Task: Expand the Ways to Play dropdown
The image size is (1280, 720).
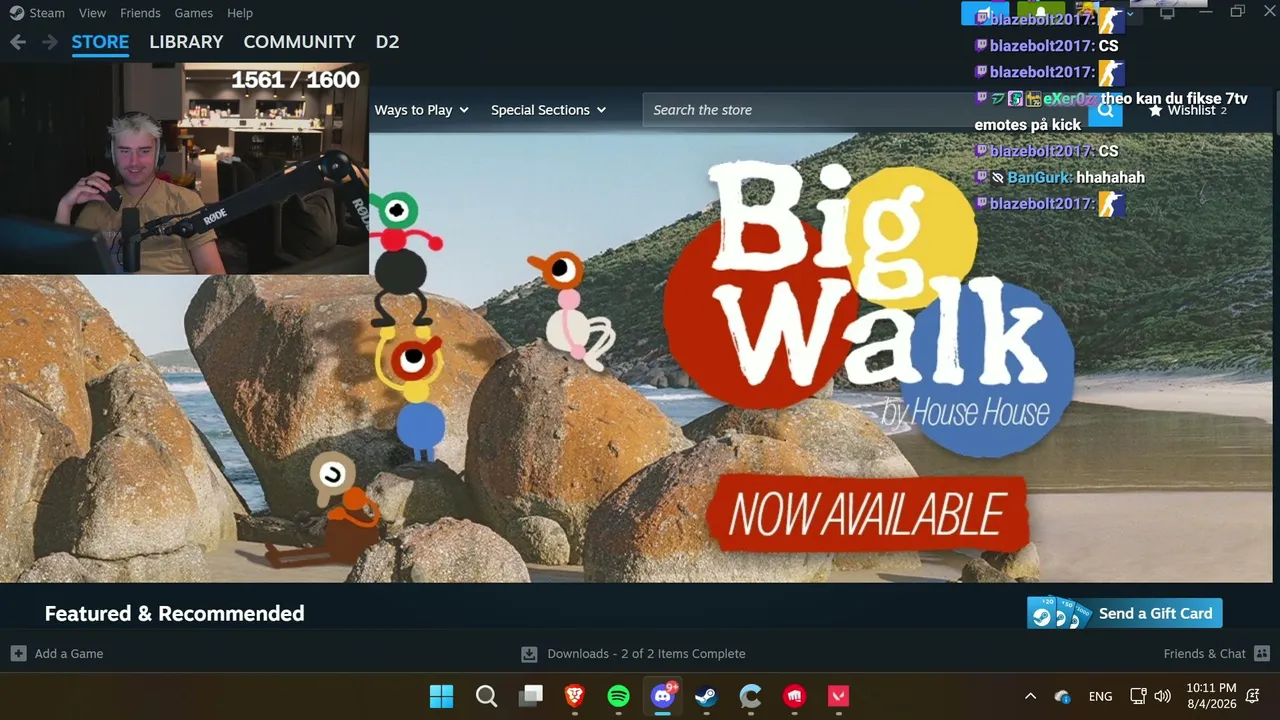Action: pyautogui.click(x=421, y=110)
